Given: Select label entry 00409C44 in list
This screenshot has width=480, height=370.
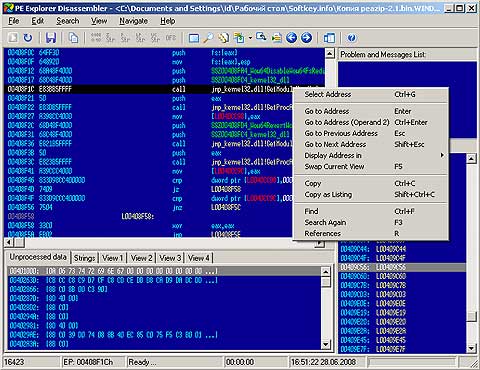Looking at the screenshot, I should coord(402,249).
